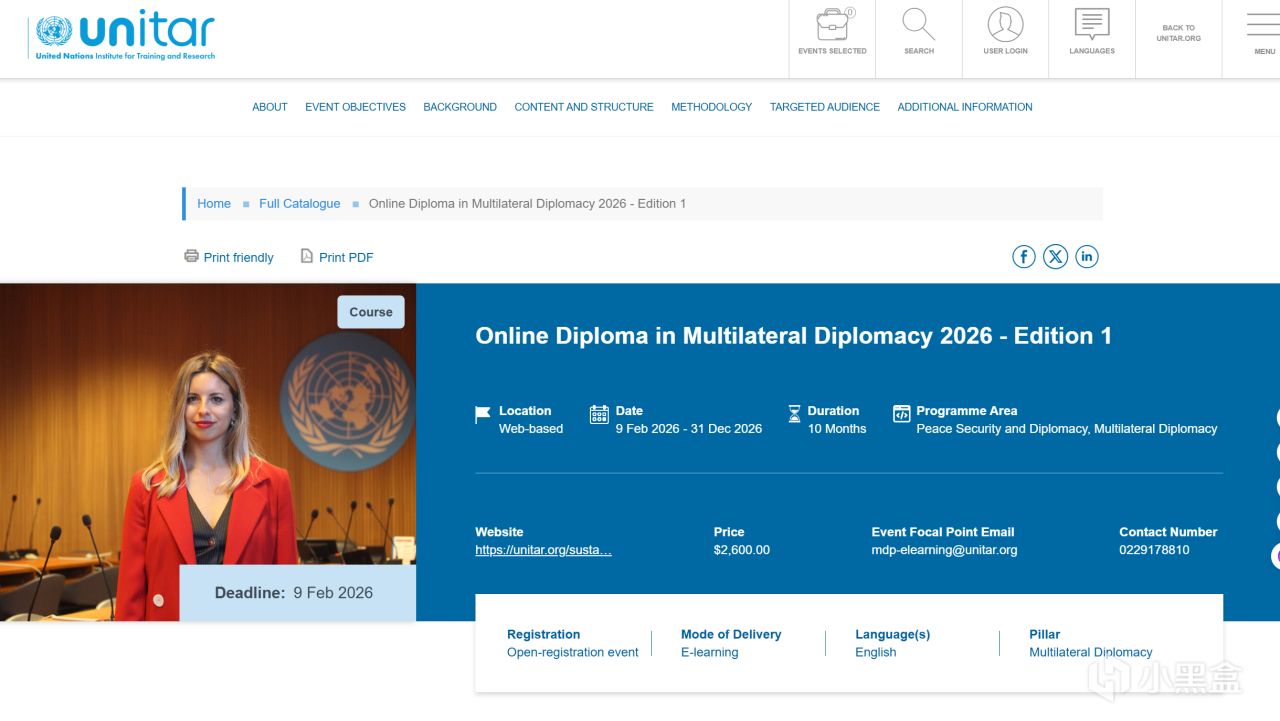Open the Events Selected briefcase icon
1280x721 pixels.
point(832,25)
